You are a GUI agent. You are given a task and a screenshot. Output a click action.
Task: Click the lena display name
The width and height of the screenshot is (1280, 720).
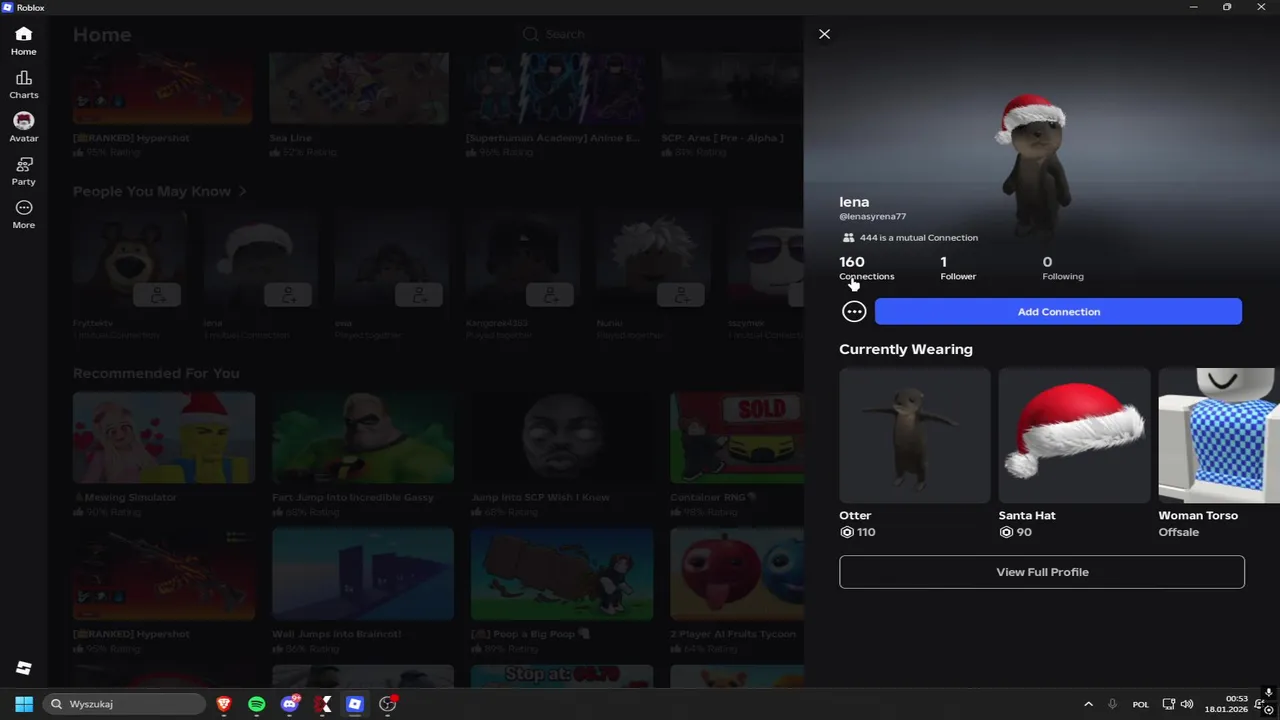tap(854, 202)
